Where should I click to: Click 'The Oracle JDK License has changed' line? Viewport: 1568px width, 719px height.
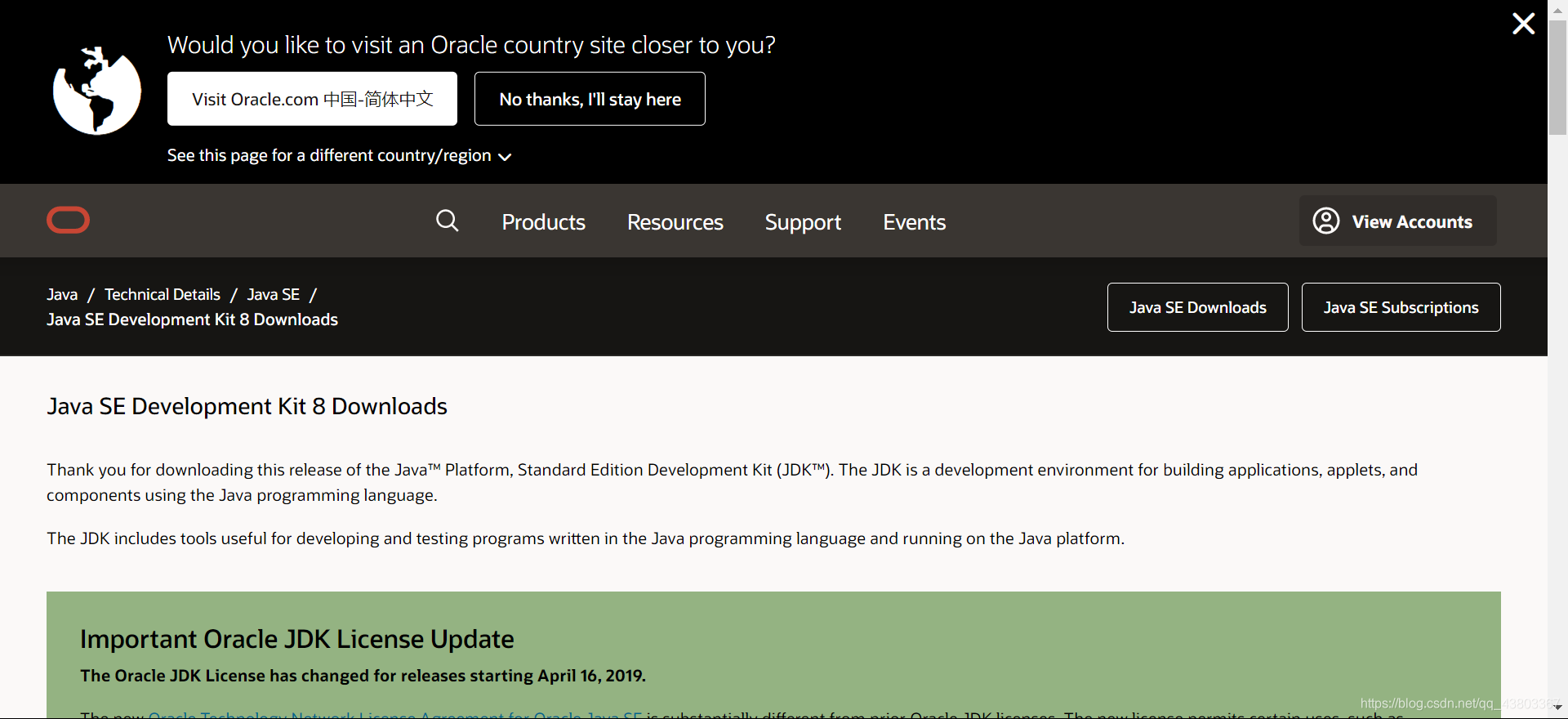363,676
